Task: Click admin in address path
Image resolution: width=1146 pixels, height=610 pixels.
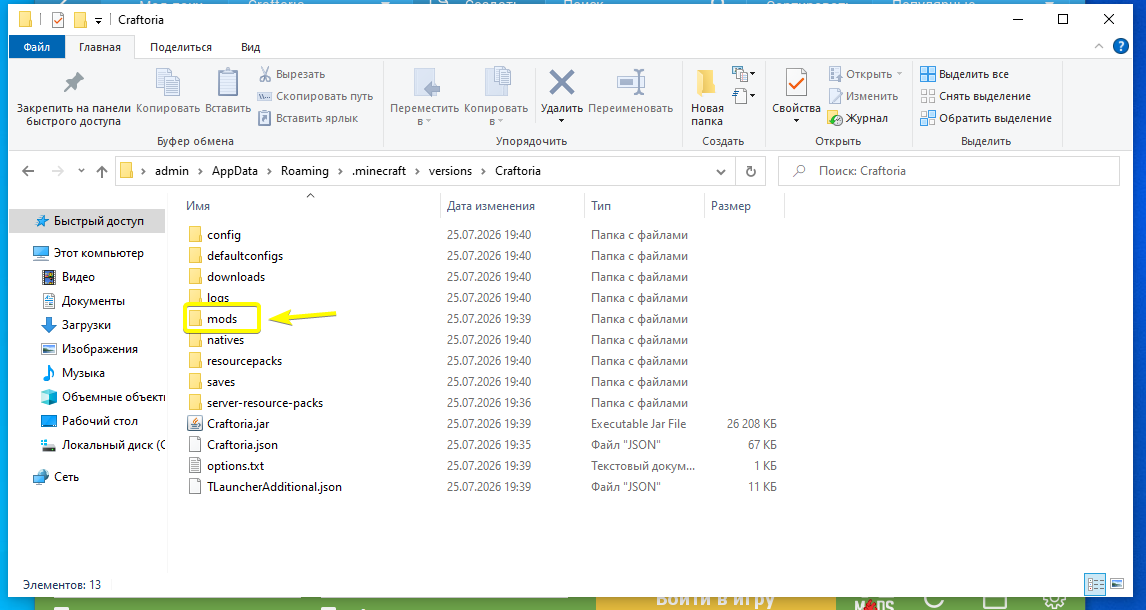Action: pyautogui.click(x=172, y=171)
